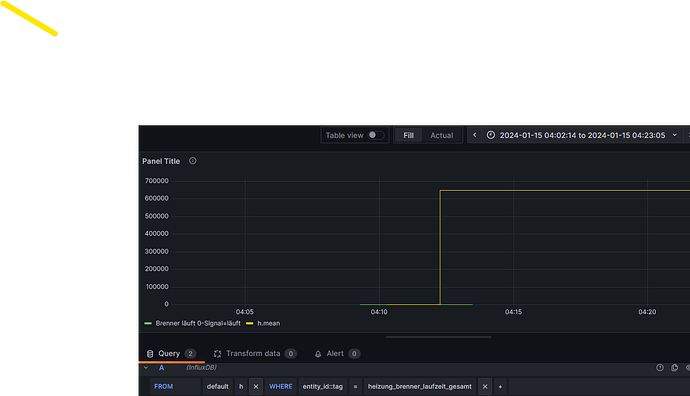Show panel info icon next to Panel Title
The width and height of the screenshot is (690, 396).
coord(193,161)
